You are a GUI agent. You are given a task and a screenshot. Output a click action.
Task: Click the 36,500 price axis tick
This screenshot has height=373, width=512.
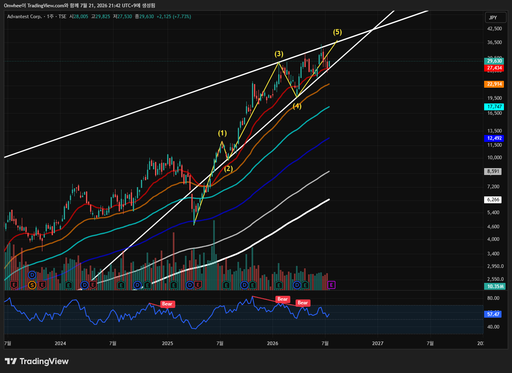(495, 42)
